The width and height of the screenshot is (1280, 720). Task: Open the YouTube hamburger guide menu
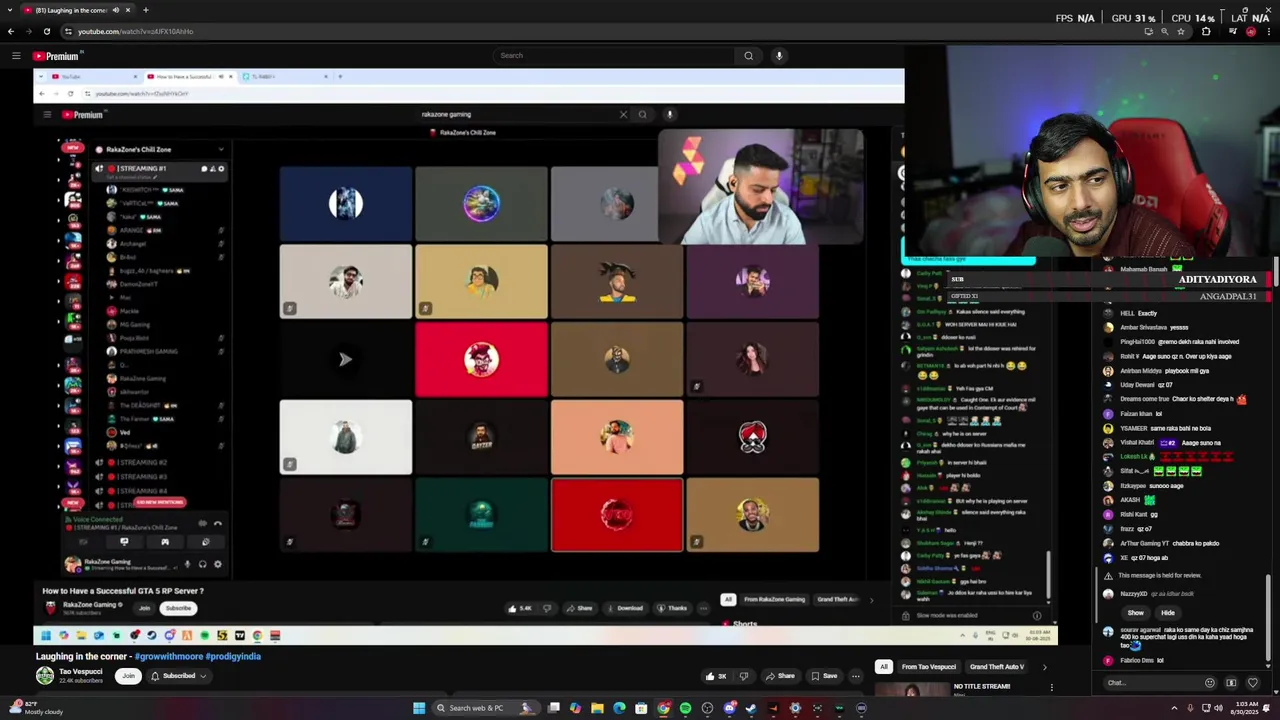click(16, 56)
